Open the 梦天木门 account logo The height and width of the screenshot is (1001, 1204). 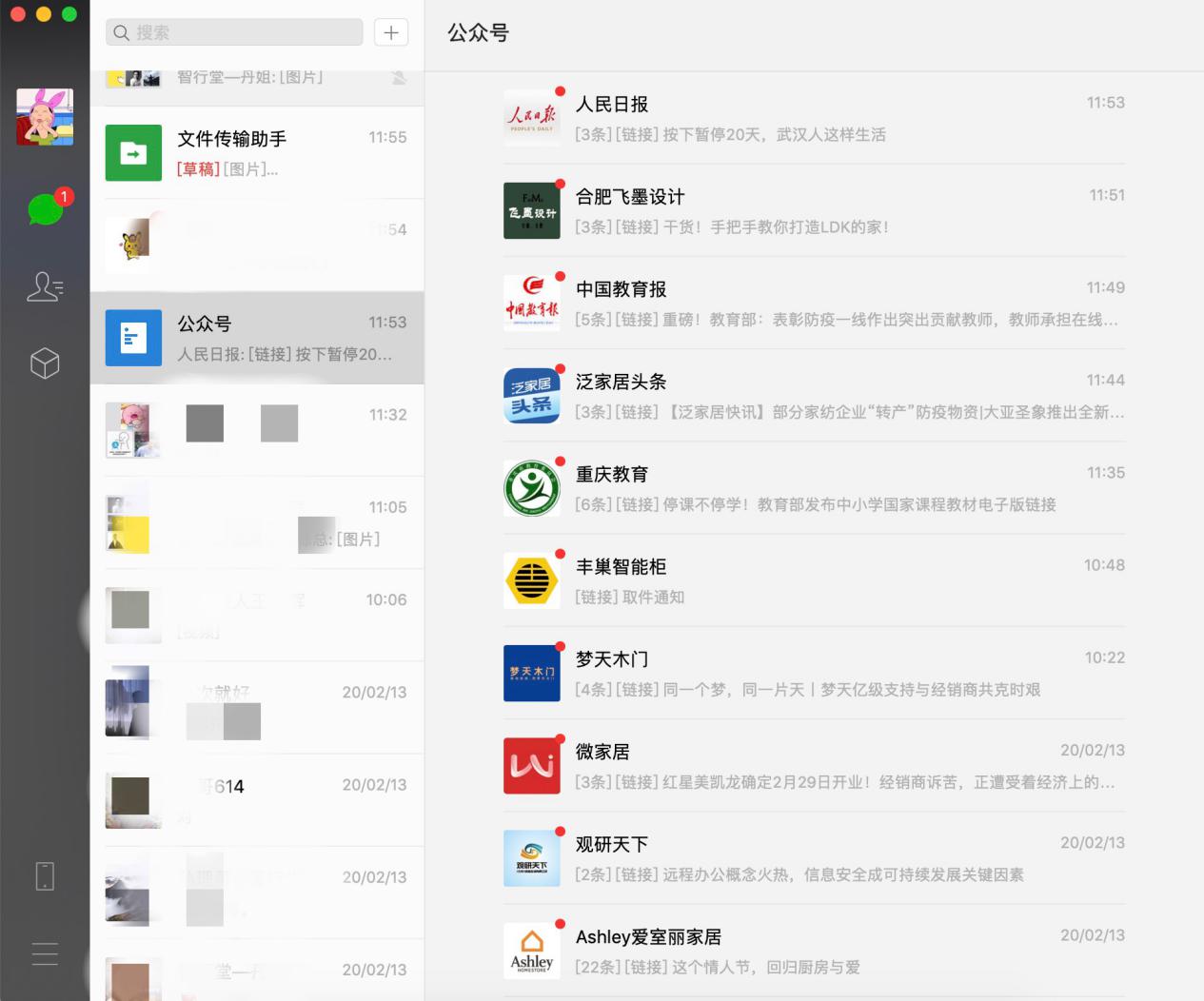click(532, 673)
